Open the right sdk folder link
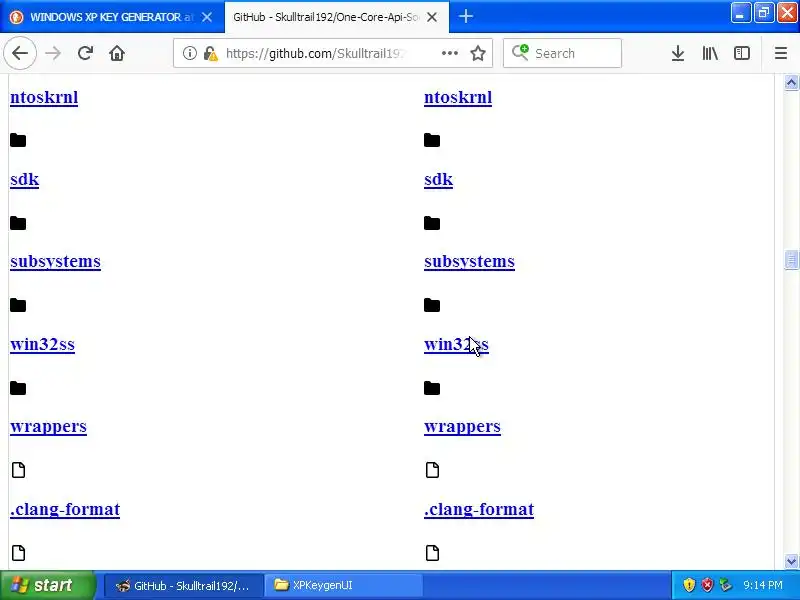 tap(438, 180)
